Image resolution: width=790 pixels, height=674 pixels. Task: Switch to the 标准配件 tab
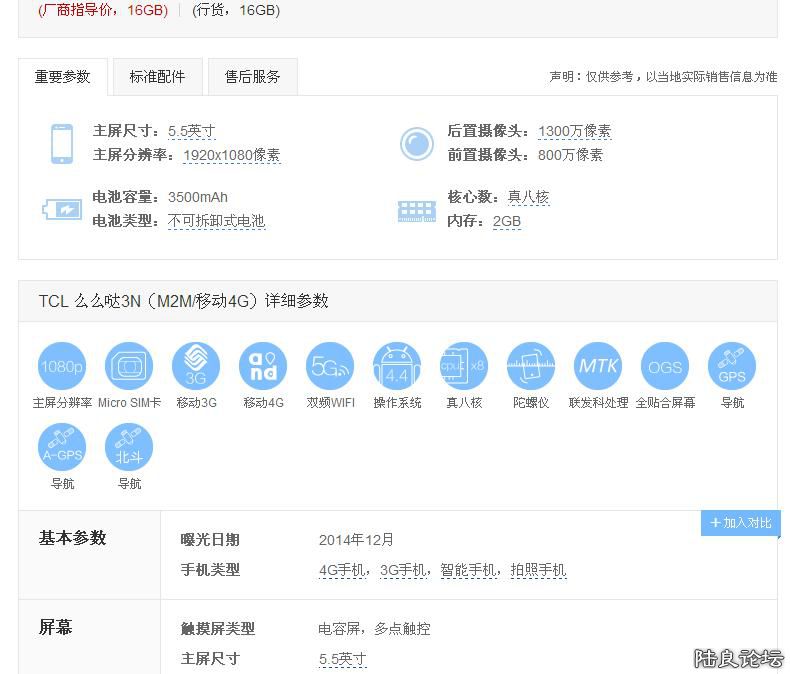(157, 77)
